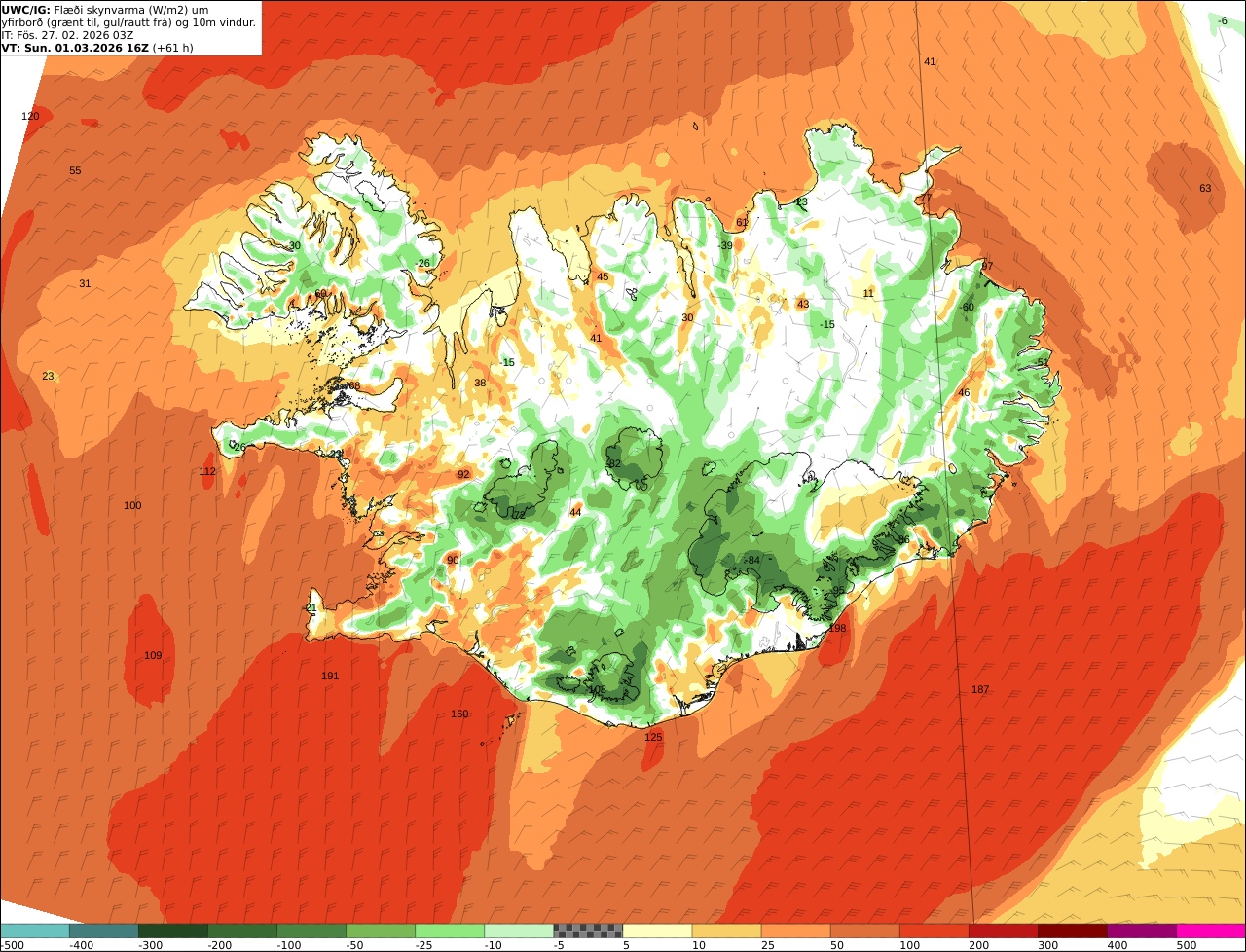Click the -100 to -50 green legend swatch
The image size is (1246, 952).
(x=311, y=931)
